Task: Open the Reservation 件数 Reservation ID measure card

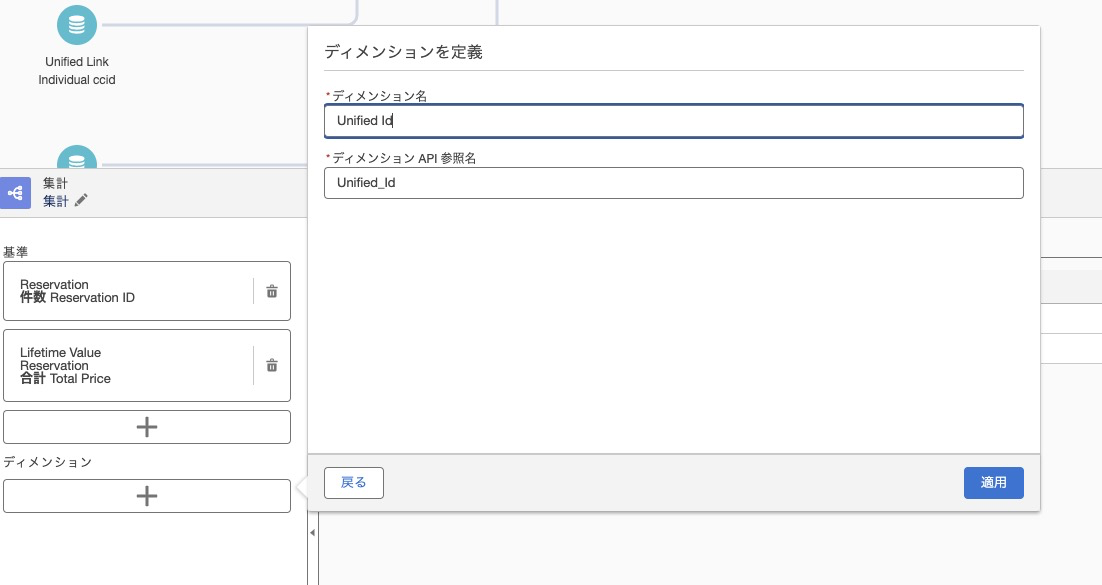Action: tap(128, 291)
